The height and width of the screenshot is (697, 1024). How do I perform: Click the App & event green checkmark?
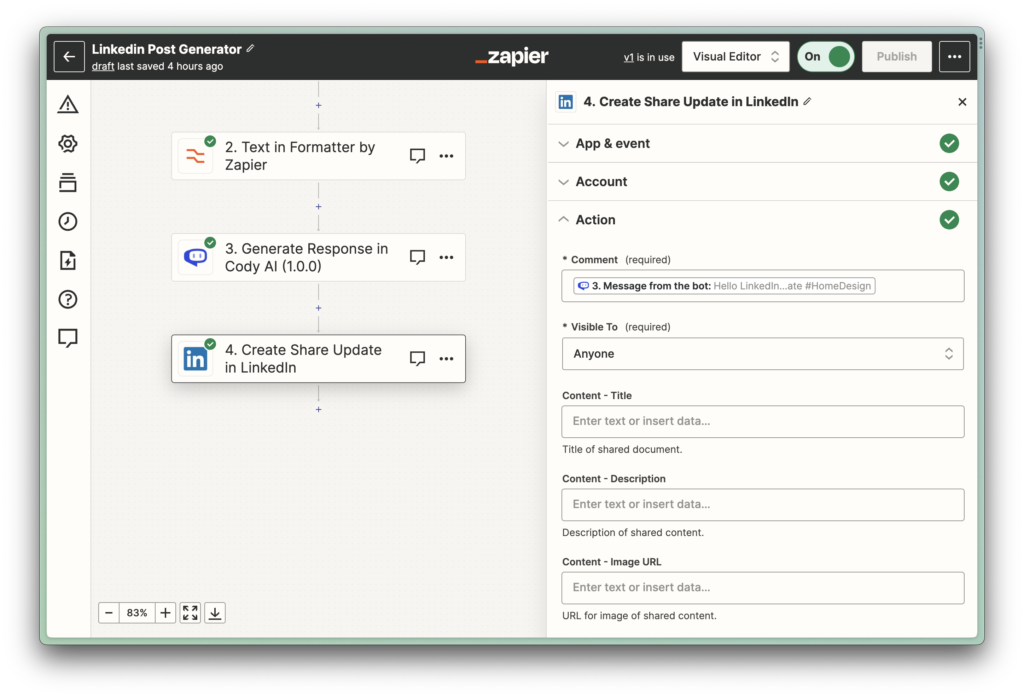[x=949, y=144]
